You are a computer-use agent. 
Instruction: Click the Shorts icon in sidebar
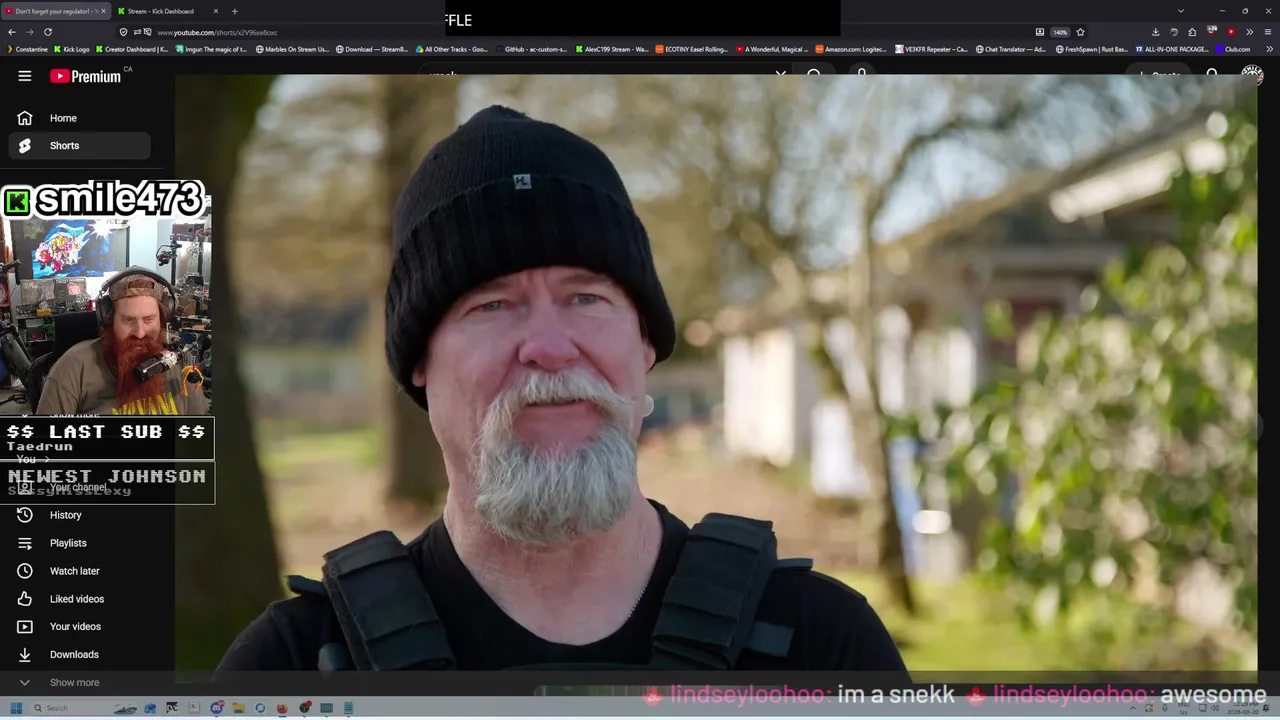(x=25, y=146)
